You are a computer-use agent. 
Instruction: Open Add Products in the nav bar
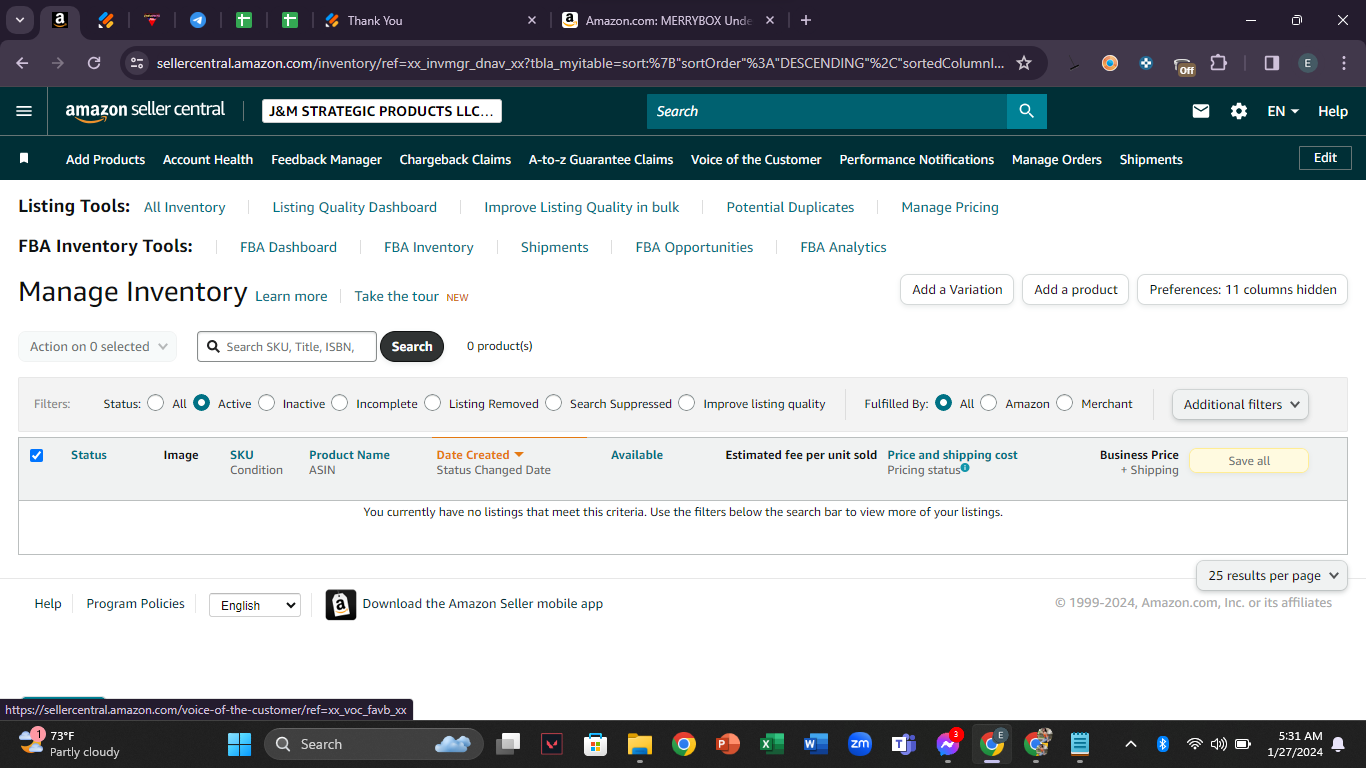click(x=105, y=159)
